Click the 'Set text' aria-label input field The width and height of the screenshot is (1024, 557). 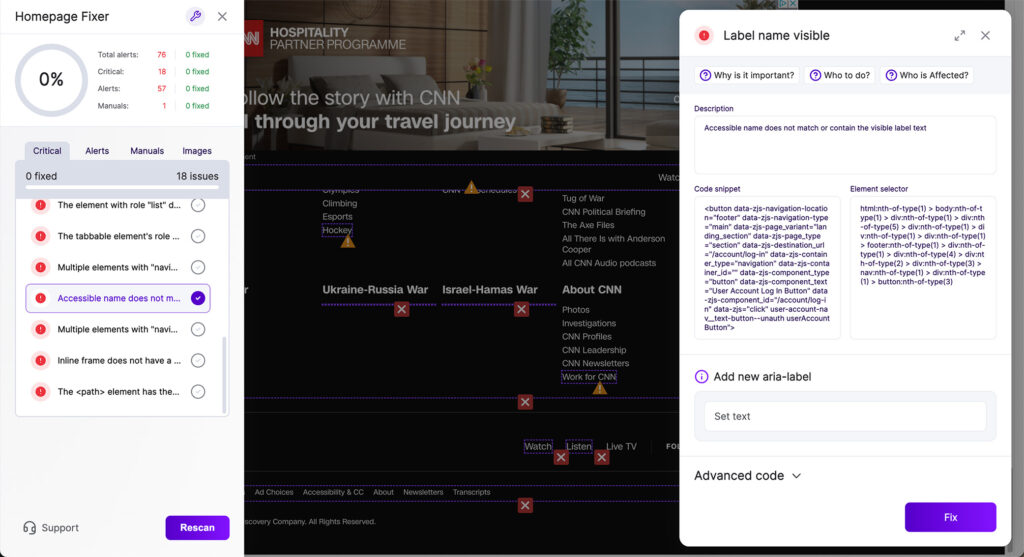tap(845, 416)
